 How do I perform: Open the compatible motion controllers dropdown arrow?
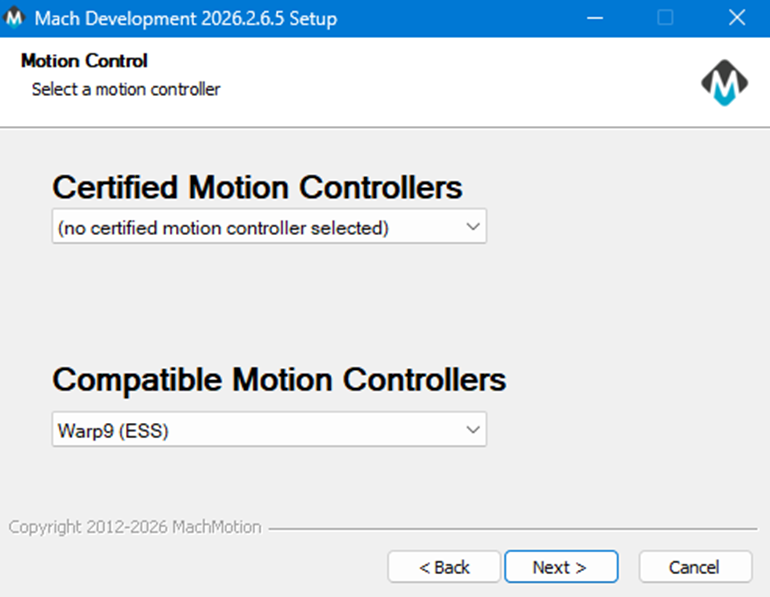pos(473,430)
